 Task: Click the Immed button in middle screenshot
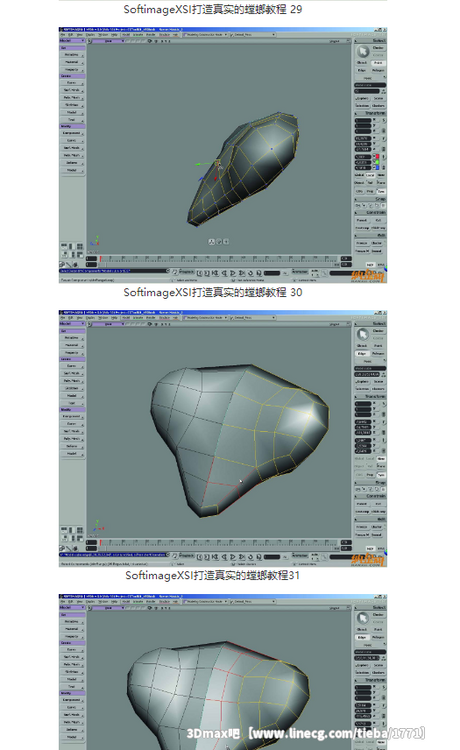[378, 534]
